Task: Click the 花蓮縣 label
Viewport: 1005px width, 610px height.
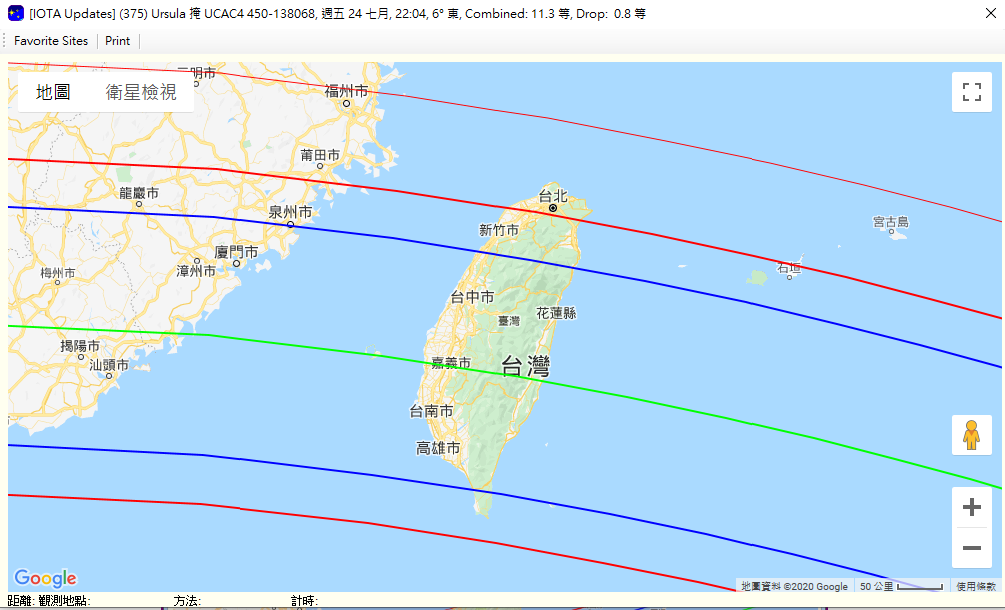Action: (556, 313)
